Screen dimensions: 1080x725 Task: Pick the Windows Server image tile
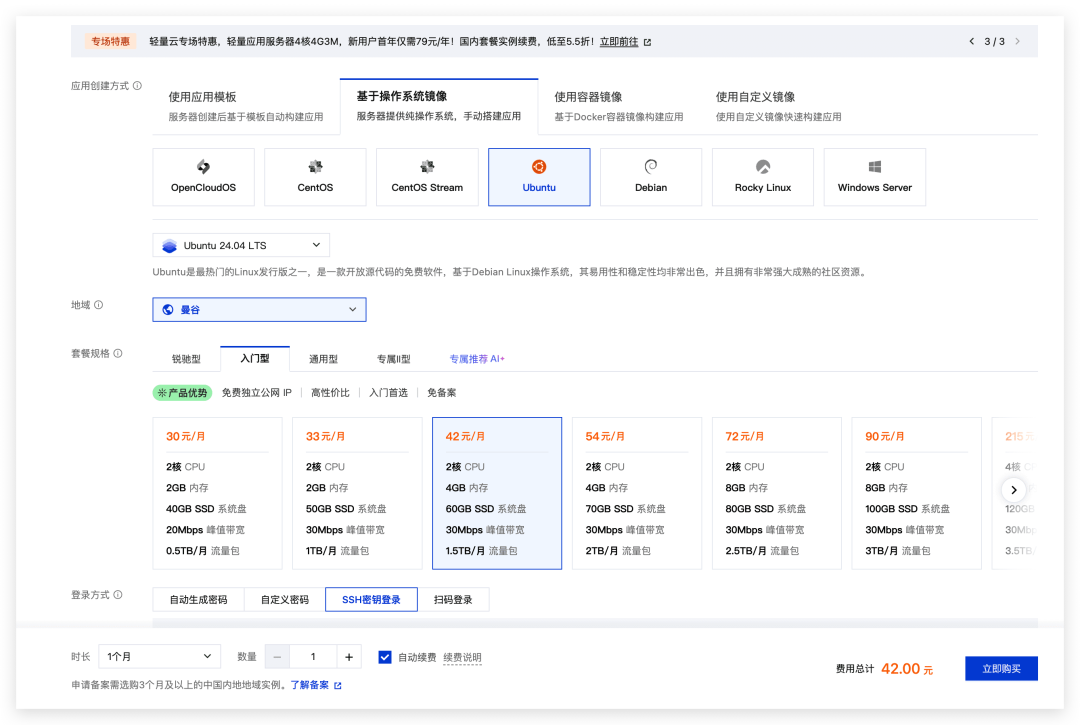click(875, 177)
